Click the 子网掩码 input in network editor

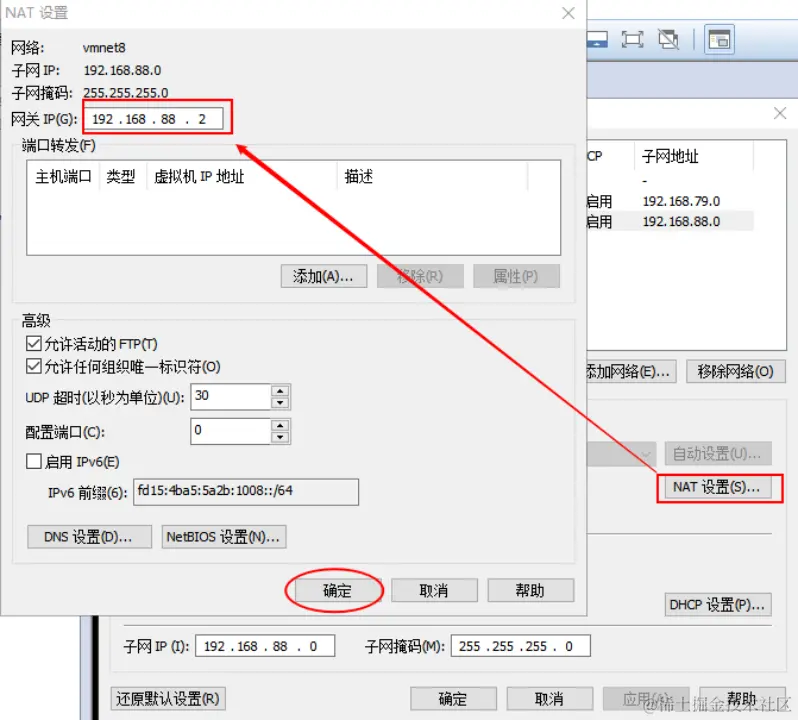coord(521,646)
